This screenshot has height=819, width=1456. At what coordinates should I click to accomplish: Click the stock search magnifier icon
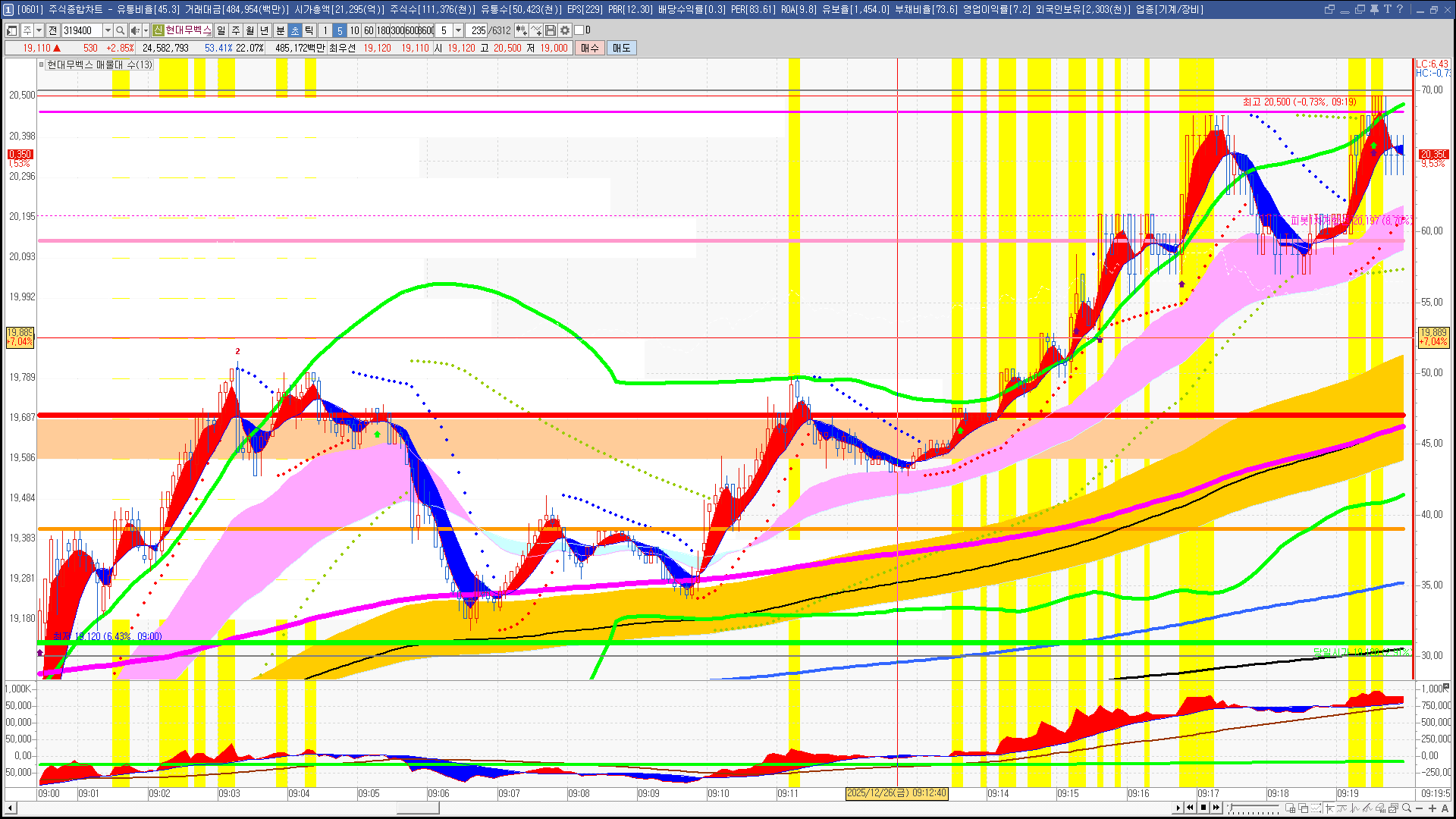(x=120, y=30)
